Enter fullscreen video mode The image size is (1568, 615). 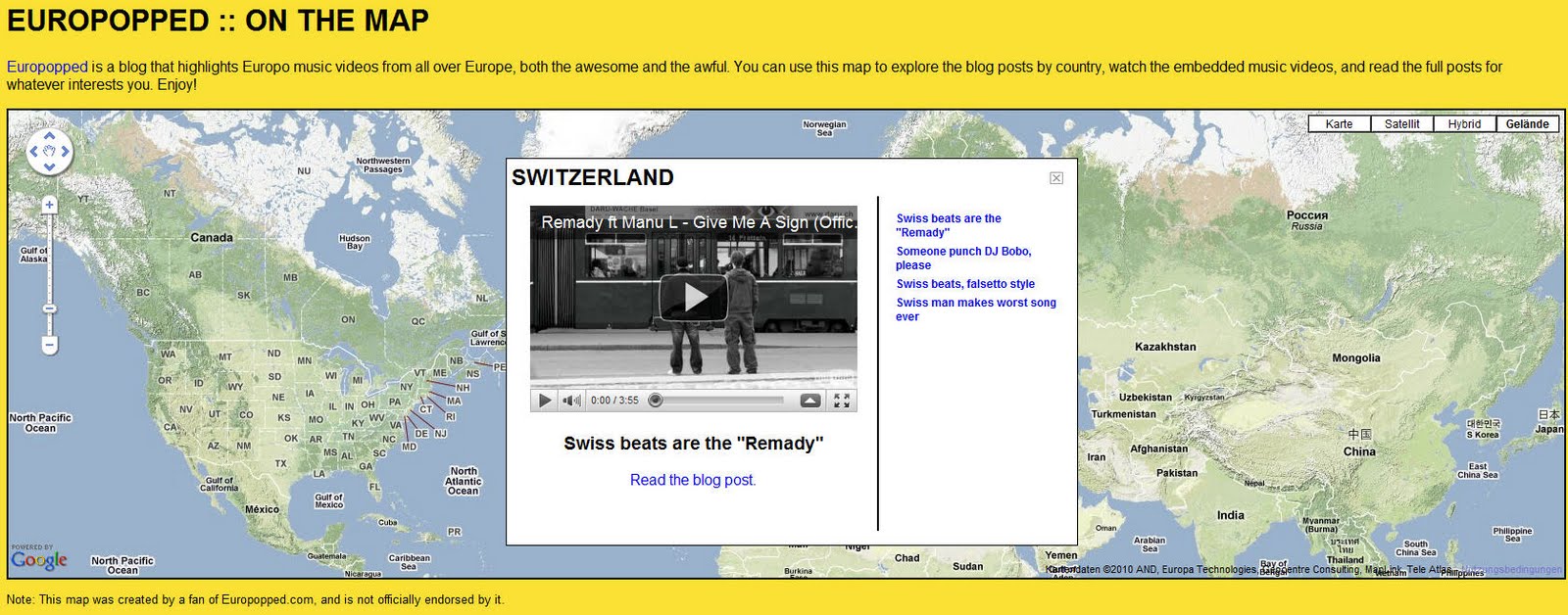click(841, 400)
